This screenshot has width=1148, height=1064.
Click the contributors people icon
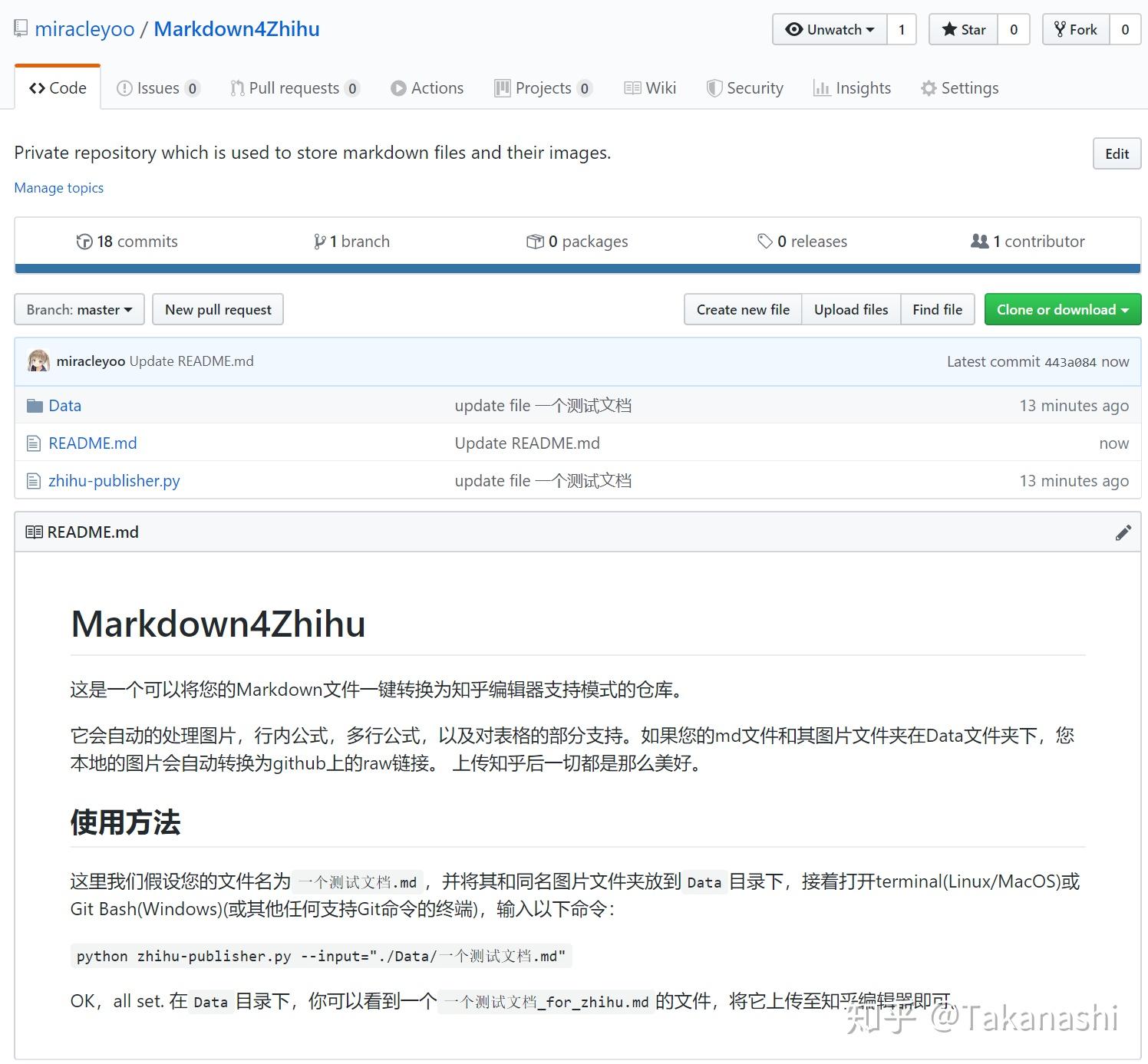980,242
